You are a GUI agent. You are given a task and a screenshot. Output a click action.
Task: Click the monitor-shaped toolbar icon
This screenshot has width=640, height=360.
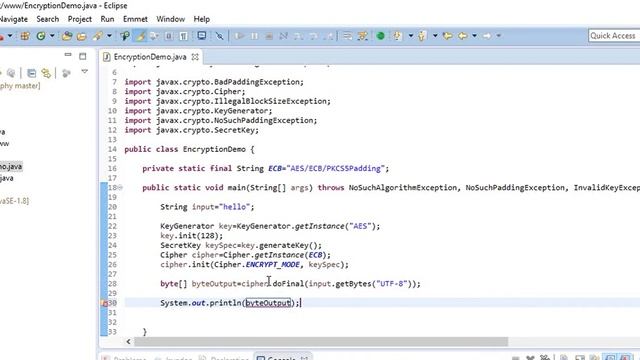(x=202, y=36)
